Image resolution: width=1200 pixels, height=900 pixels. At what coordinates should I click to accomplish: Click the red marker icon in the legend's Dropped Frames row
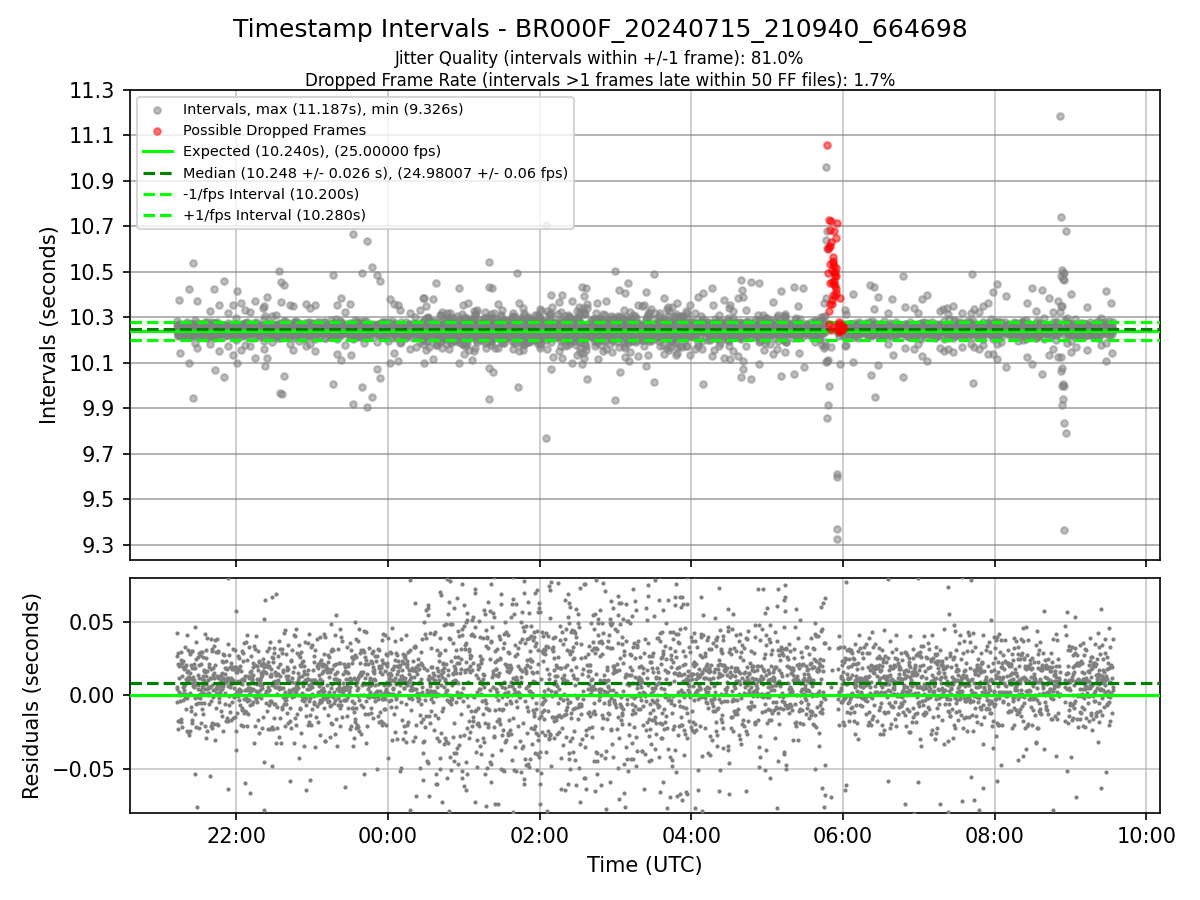[x=157, y=131]
